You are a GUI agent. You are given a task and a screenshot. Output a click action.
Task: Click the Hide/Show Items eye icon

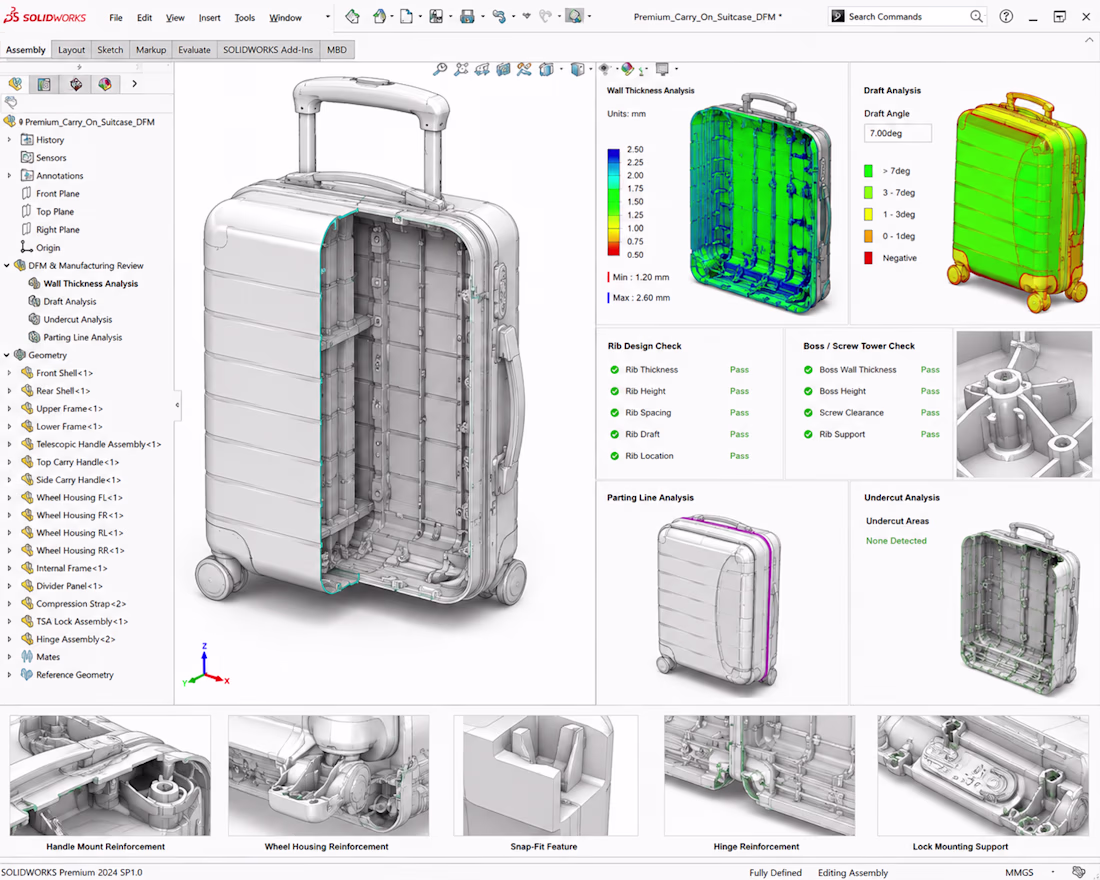[604, 69]
